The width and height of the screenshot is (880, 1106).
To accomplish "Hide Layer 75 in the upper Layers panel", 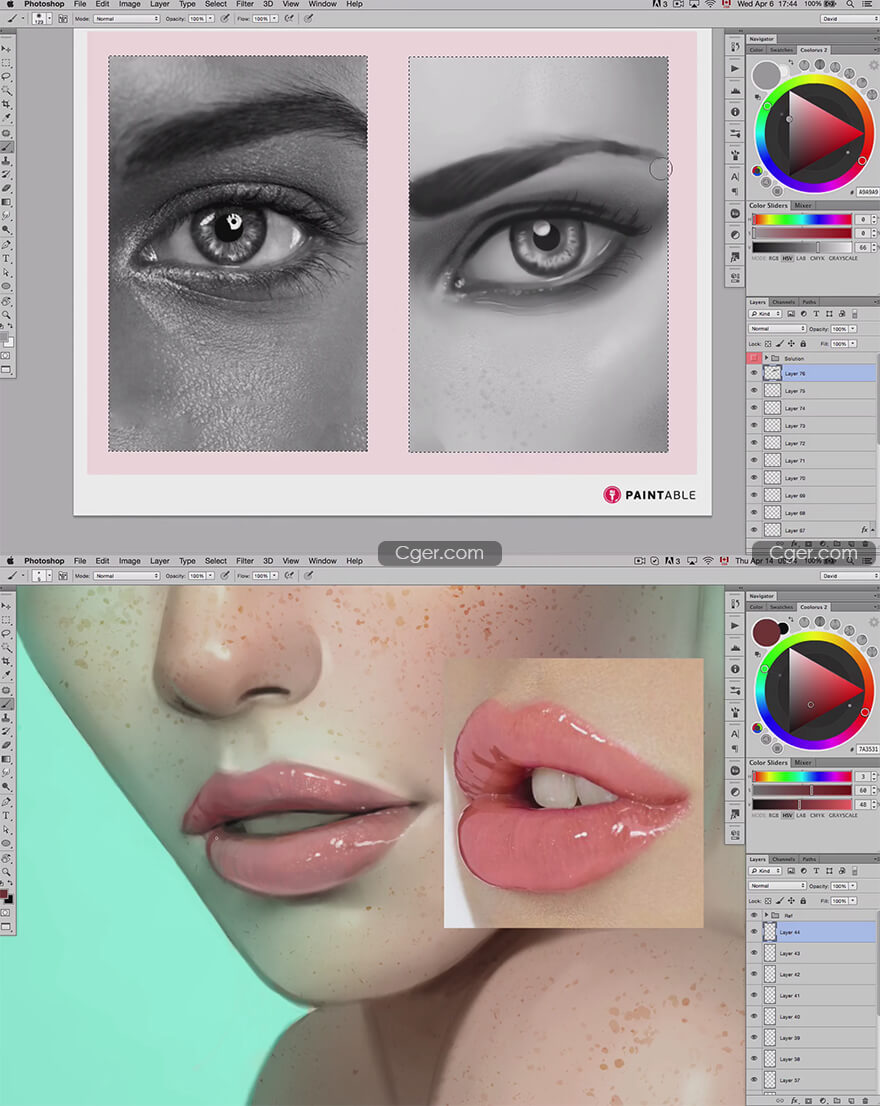I will [x=754, y=391].
